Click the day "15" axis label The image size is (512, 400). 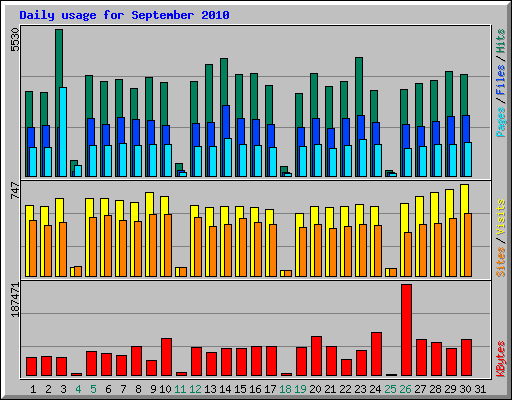(240, 389)
